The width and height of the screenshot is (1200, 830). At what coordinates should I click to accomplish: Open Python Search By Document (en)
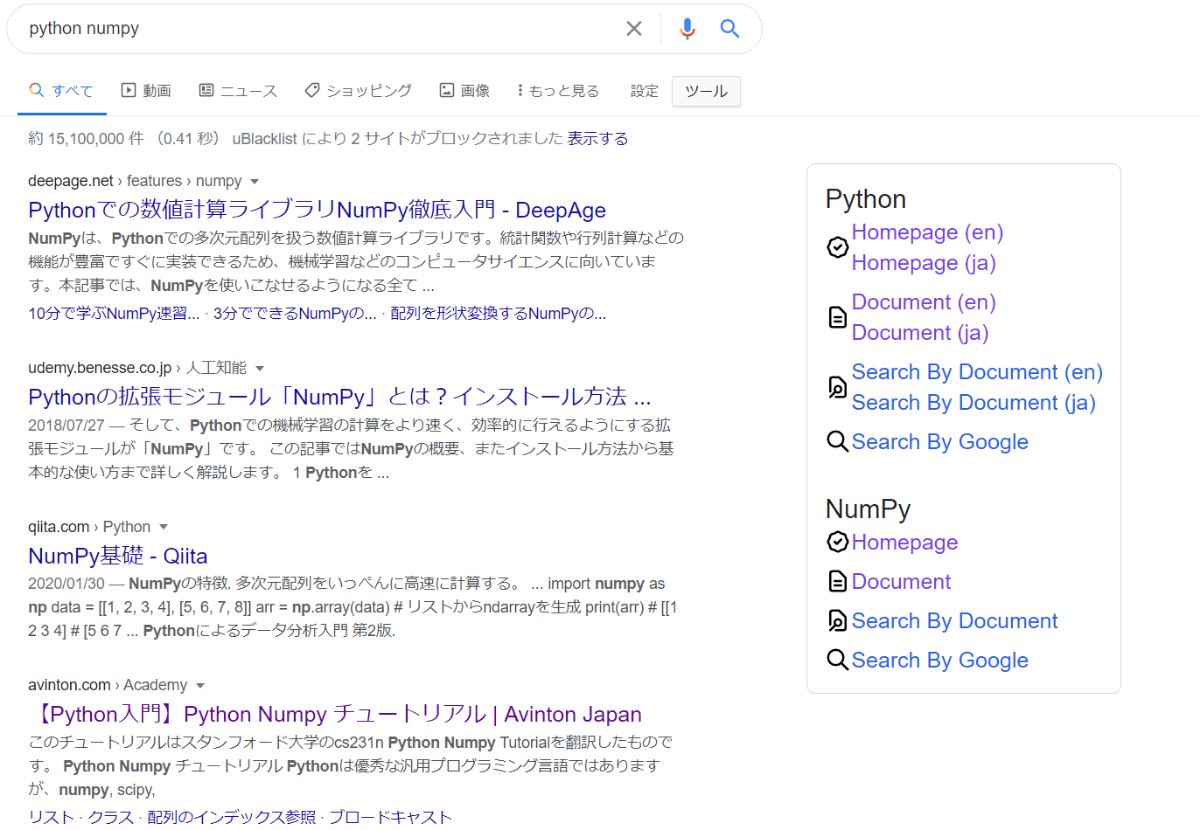click(x=977, y=372)
